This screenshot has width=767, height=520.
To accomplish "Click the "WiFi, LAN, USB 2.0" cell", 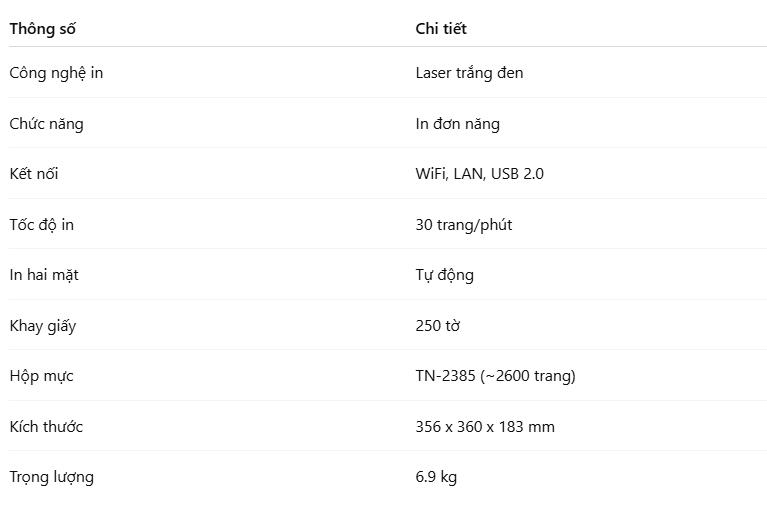I will click(x=479, y=174).
